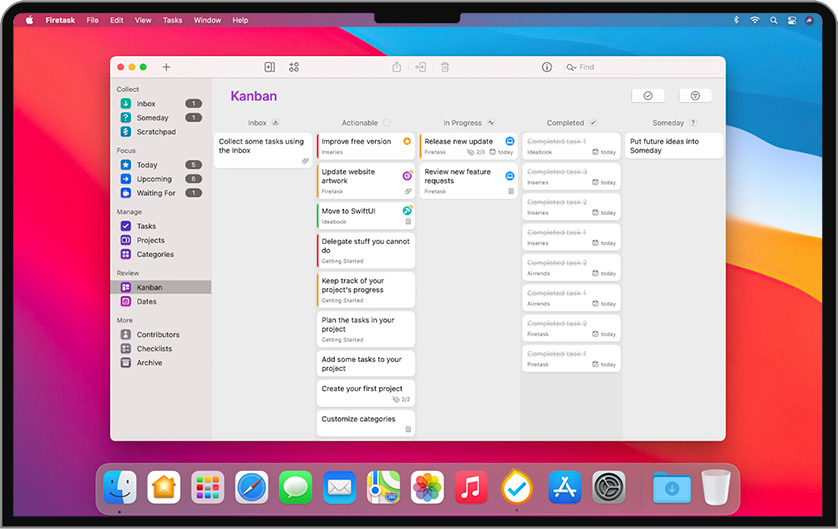Open the filter button at top right
The image size is (838, 529).
(x=695, y=96)
